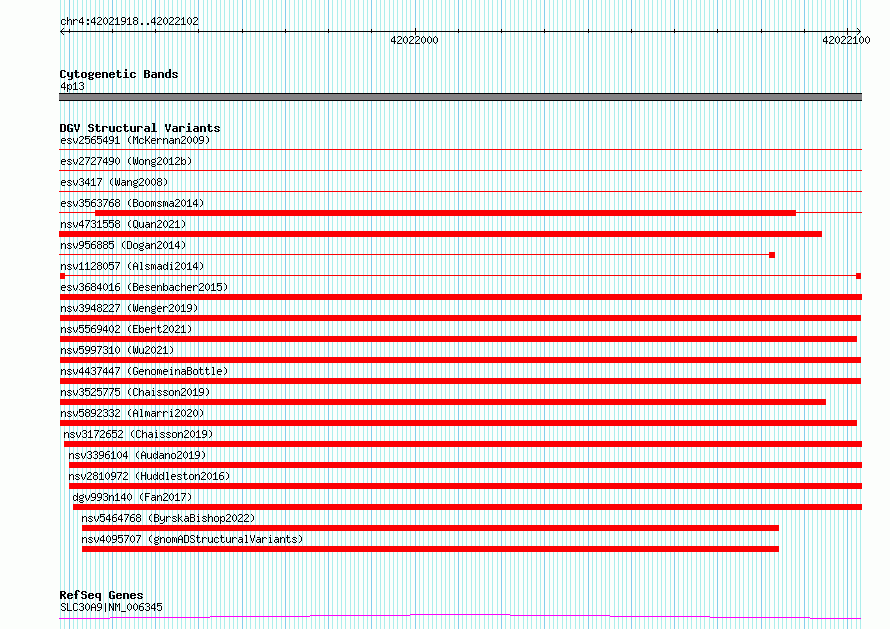This screenshot has width=890, height=629.
Task: Select the nsv3172652 (Chaisson2019) label
Action: click(x=138, y=434)
